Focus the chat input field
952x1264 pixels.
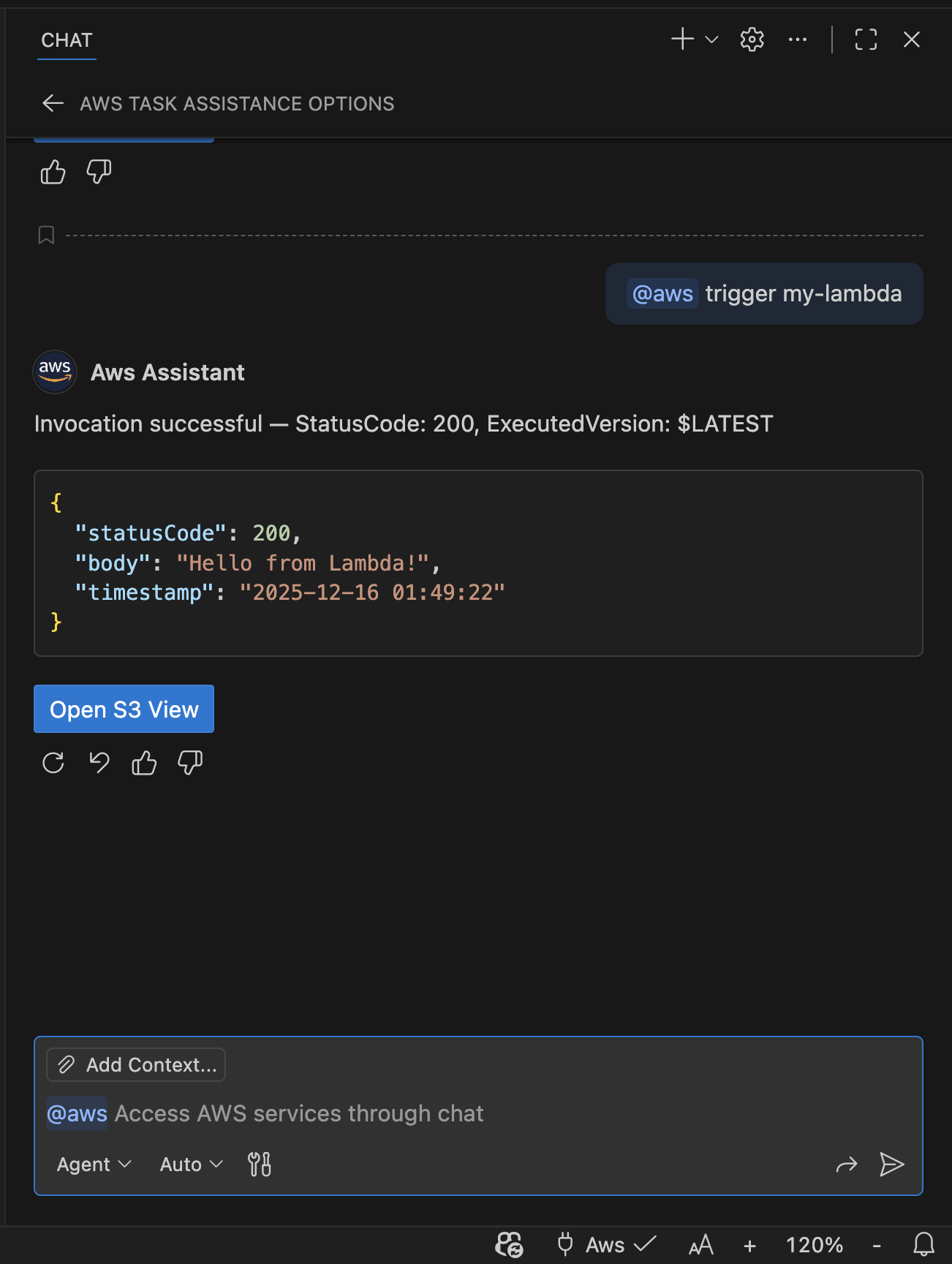click(478, 1113)
